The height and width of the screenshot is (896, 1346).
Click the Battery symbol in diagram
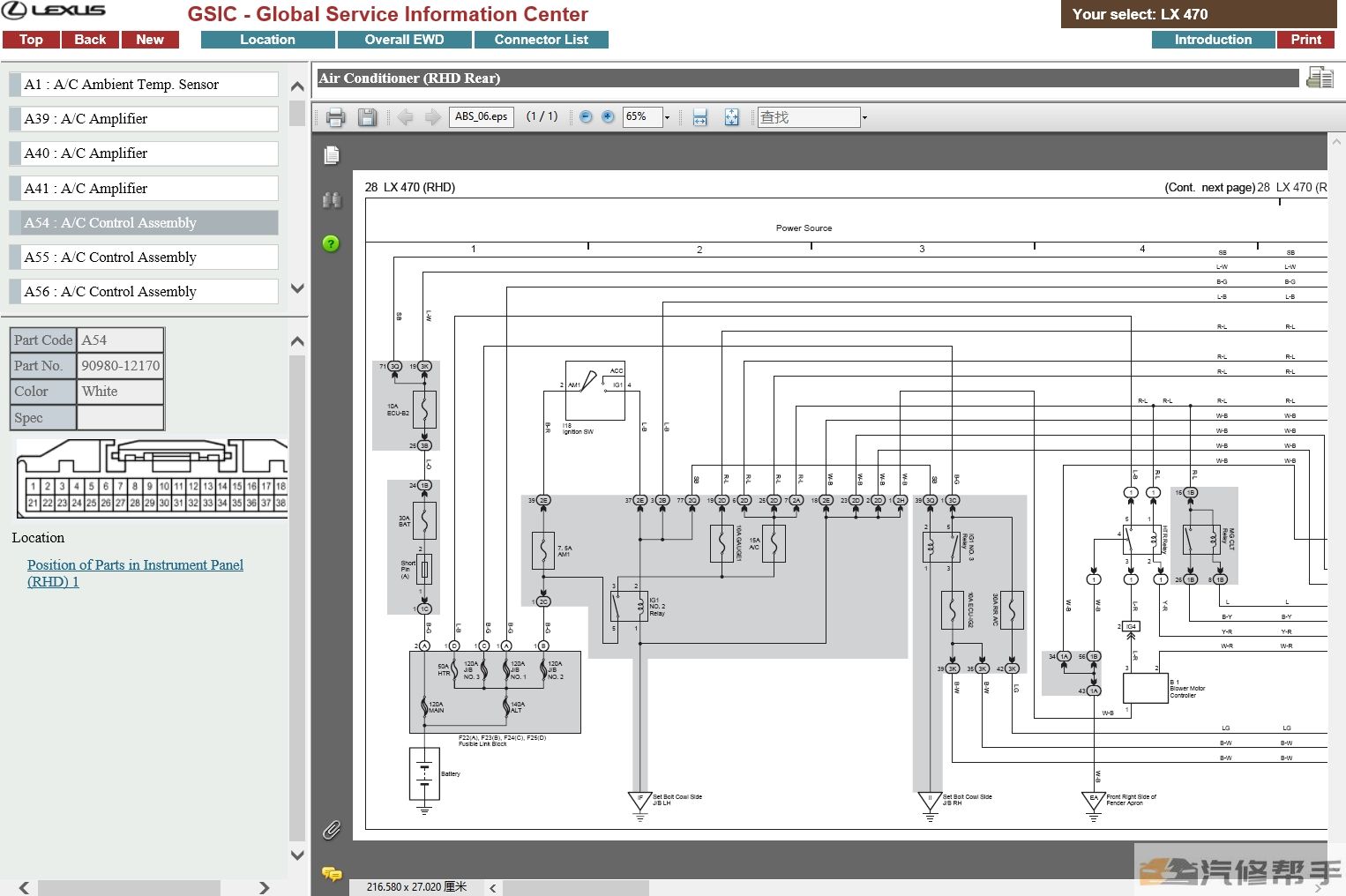click(x=424, y=774)
